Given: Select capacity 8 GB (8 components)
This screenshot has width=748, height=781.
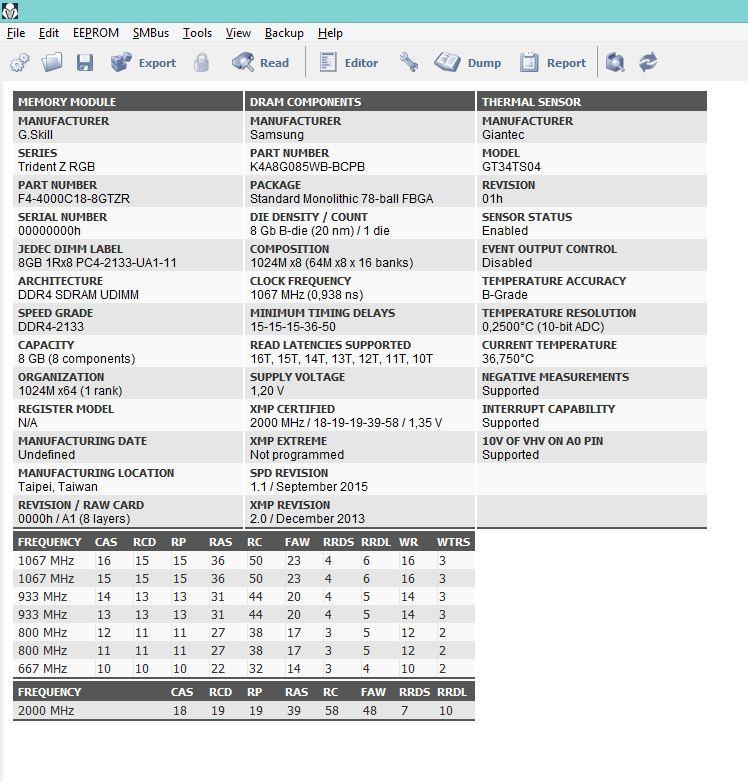Looking at the screenshot, I should pyautogui.click(x=77, y=359).
